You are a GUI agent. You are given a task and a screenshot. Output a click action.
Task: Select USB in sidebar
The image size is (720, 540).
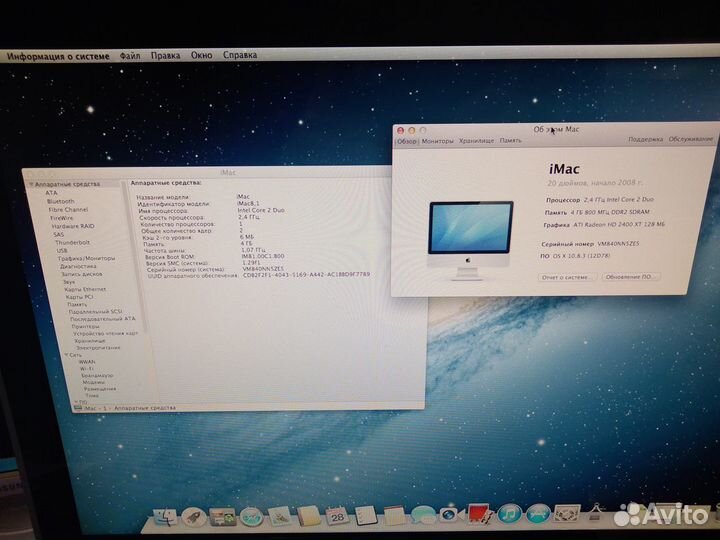point(62,251)
